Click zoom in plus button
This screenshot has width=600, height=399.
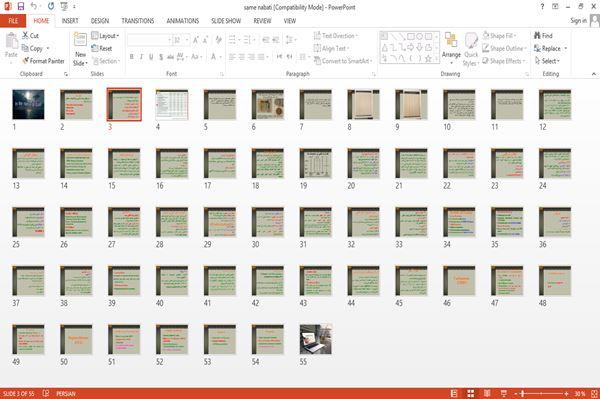tap(566, 393)
